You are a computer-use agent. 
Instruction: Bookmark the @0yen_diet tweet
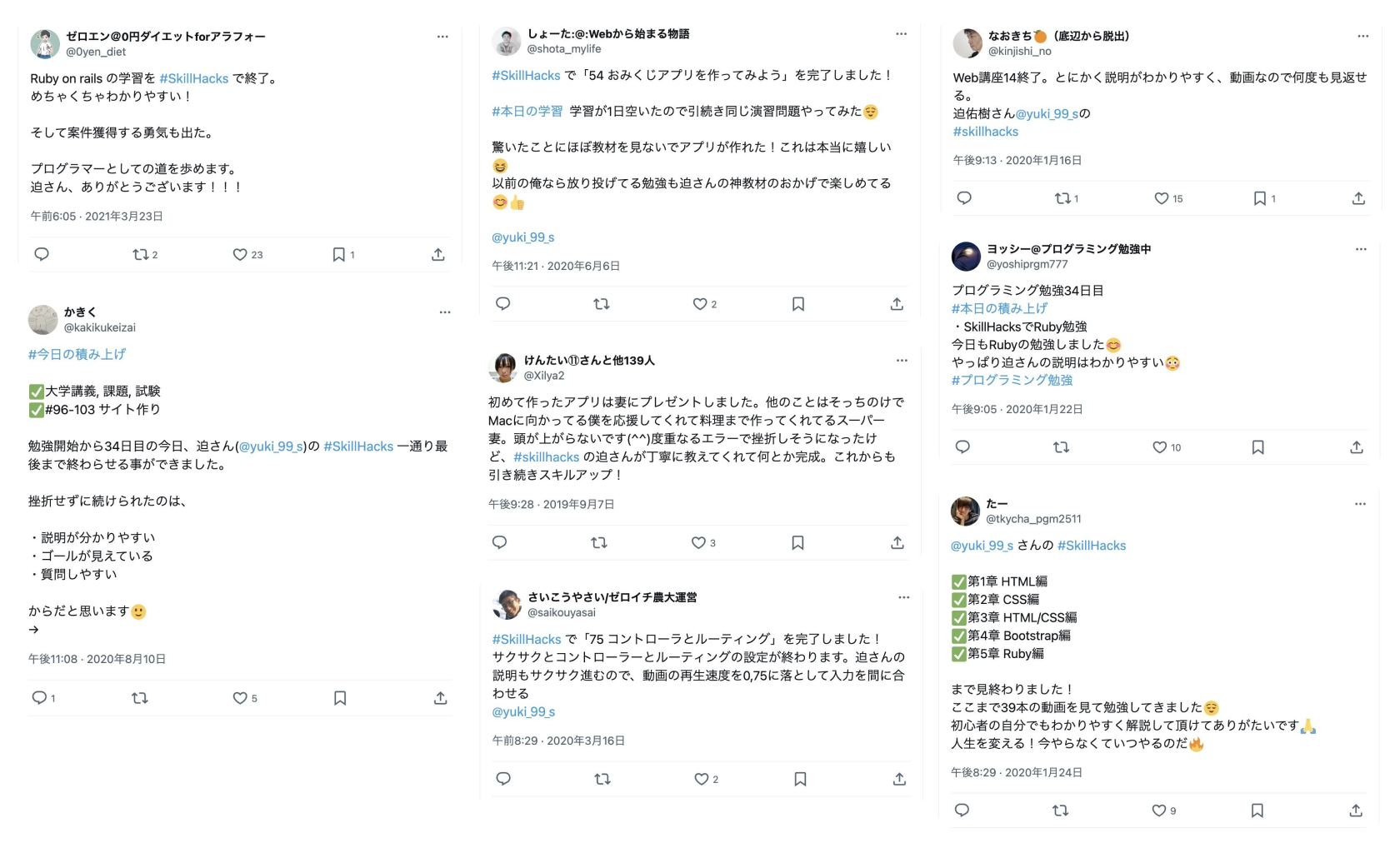pyautogui.click(x=343, y=255)
